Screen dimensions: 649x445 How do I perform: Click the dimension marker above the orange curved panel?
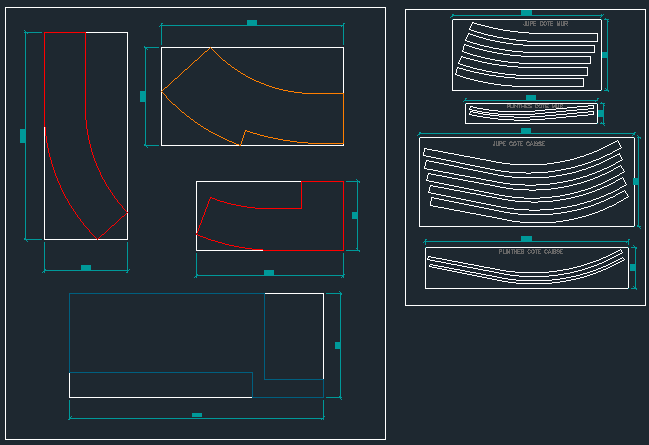click(252, 22)
